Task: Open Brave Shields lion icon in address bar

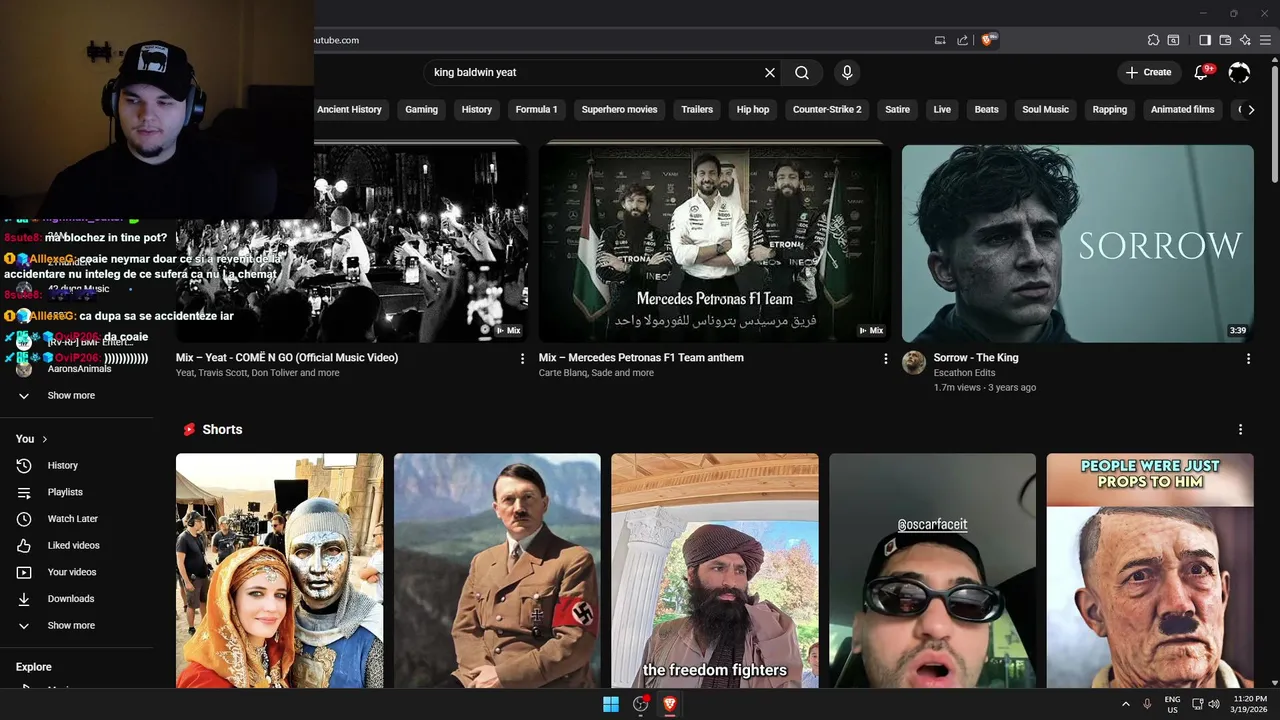Action: [x=988, y=40]
